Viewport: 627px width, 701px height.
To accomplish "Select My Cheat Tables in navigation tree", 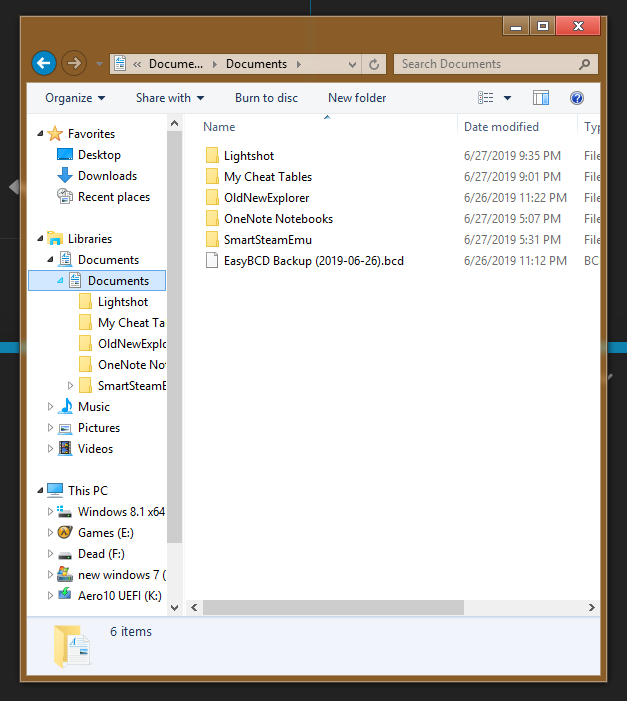I will pos(131,323).
